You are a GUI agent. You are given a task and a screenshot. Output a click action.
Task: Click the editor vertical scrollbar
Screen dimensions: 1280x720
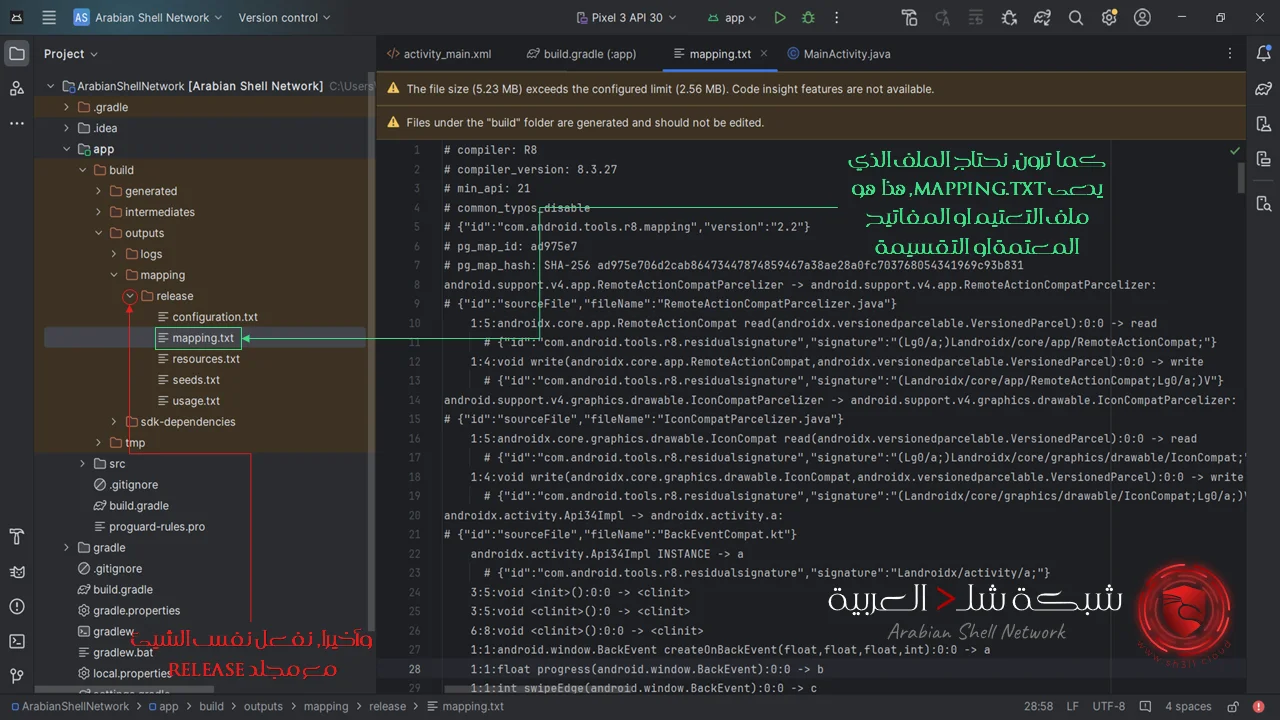(1241, 177)
